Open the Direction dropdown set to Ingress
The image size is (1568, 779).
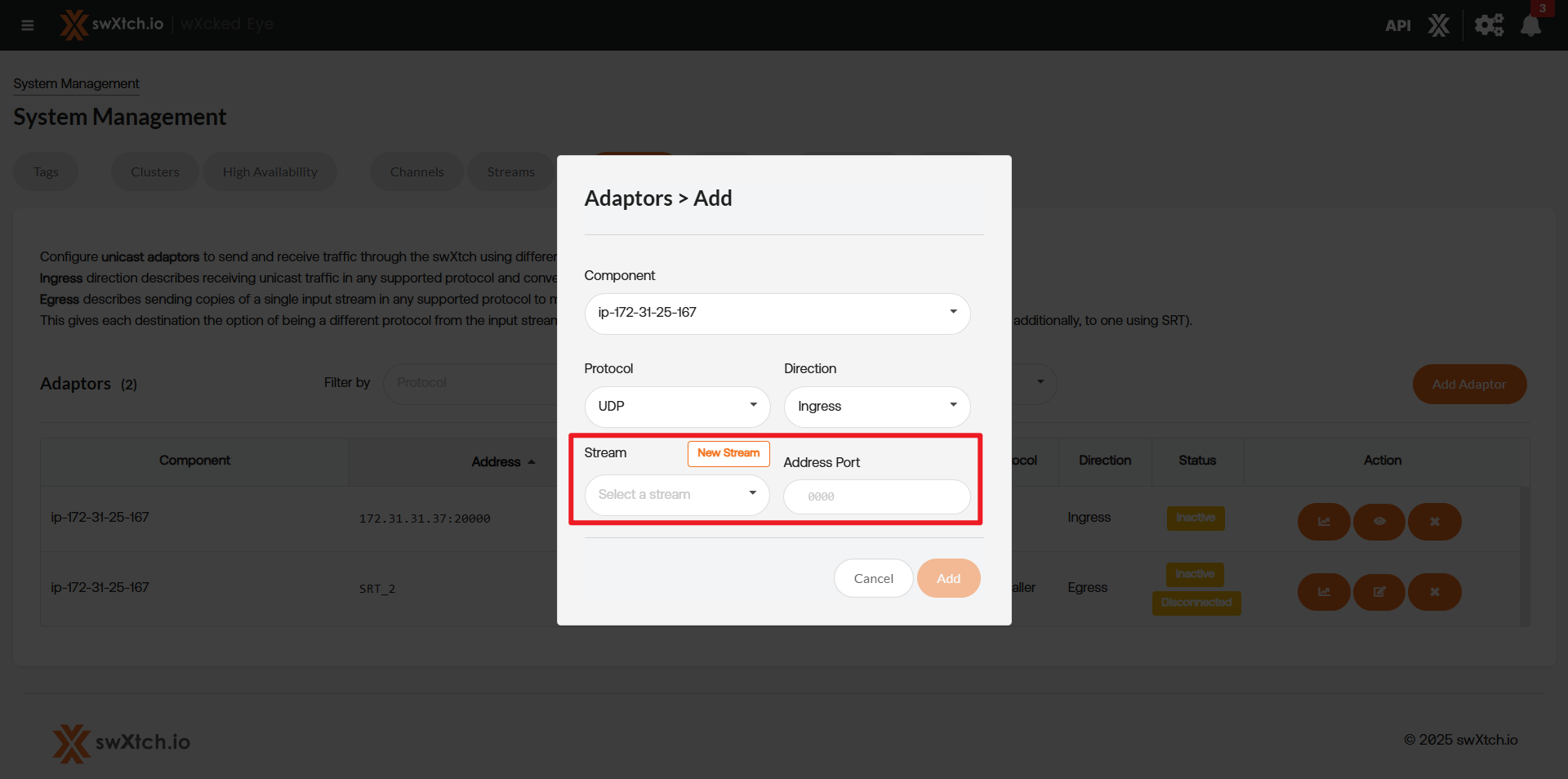[x=876, y=407]
